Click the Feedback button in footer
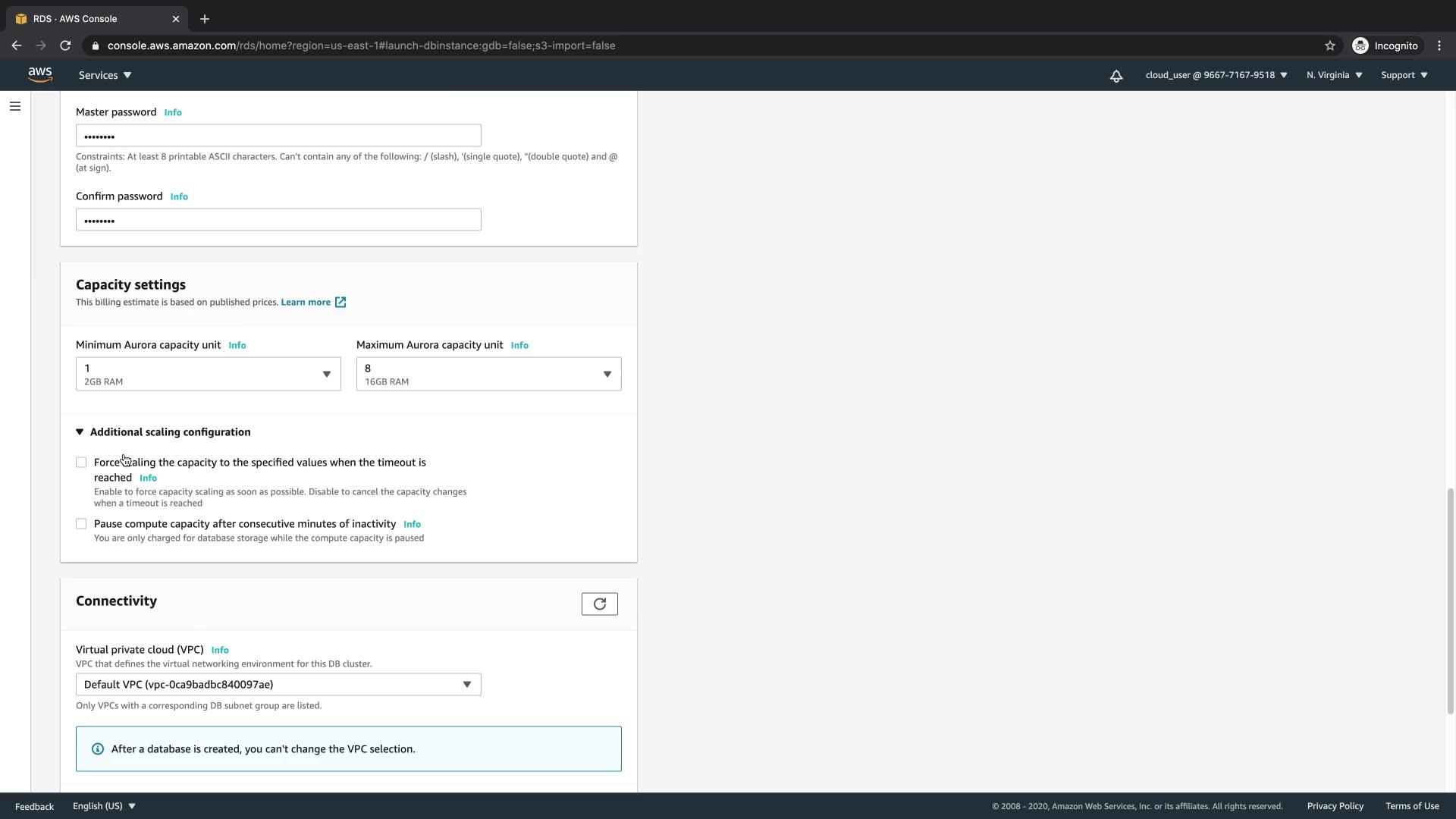 (x=34, y=806)
